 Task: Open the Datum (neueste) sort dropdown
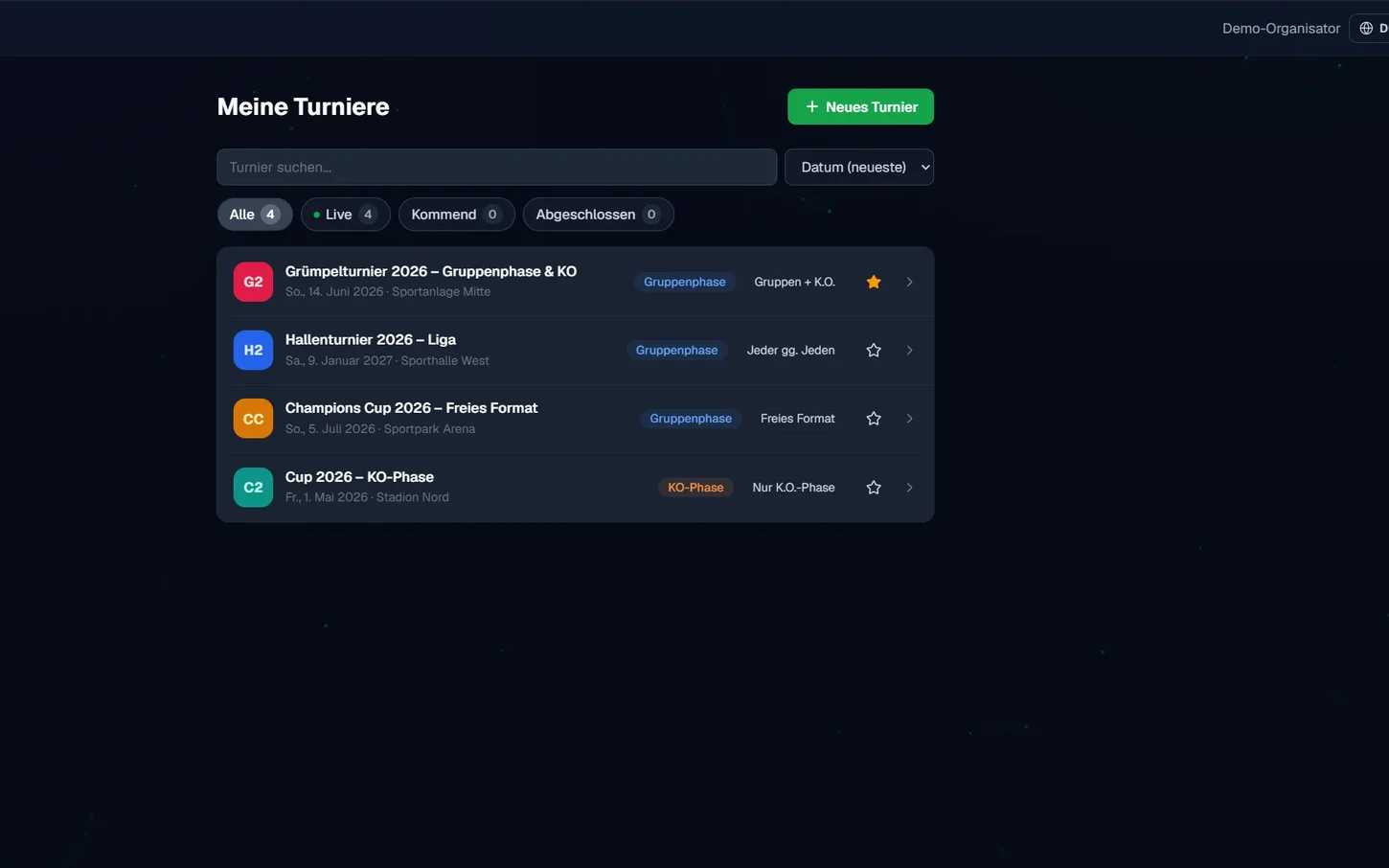(859, 167)
